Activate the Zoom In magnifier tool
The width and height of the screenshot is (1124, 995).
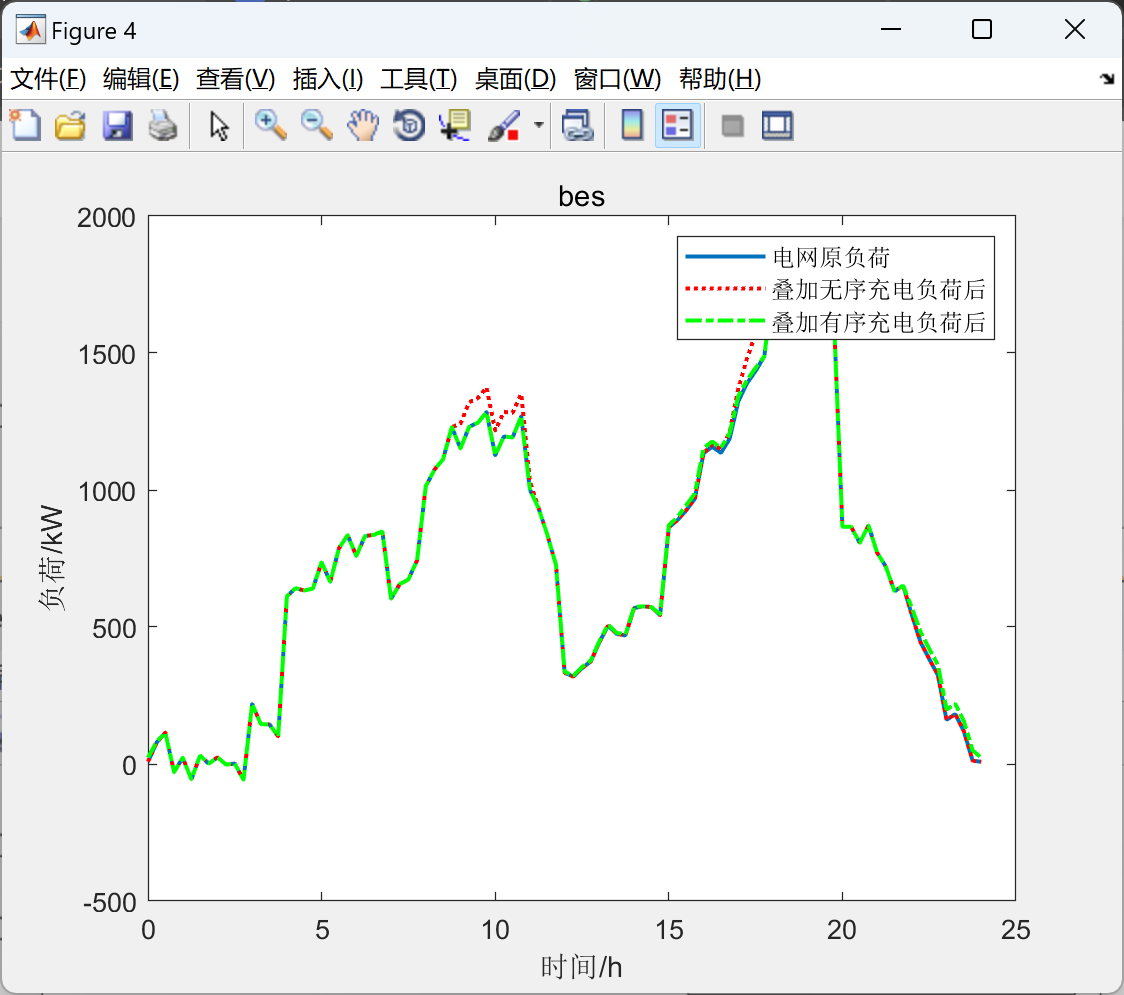click(x=271, y=126)
